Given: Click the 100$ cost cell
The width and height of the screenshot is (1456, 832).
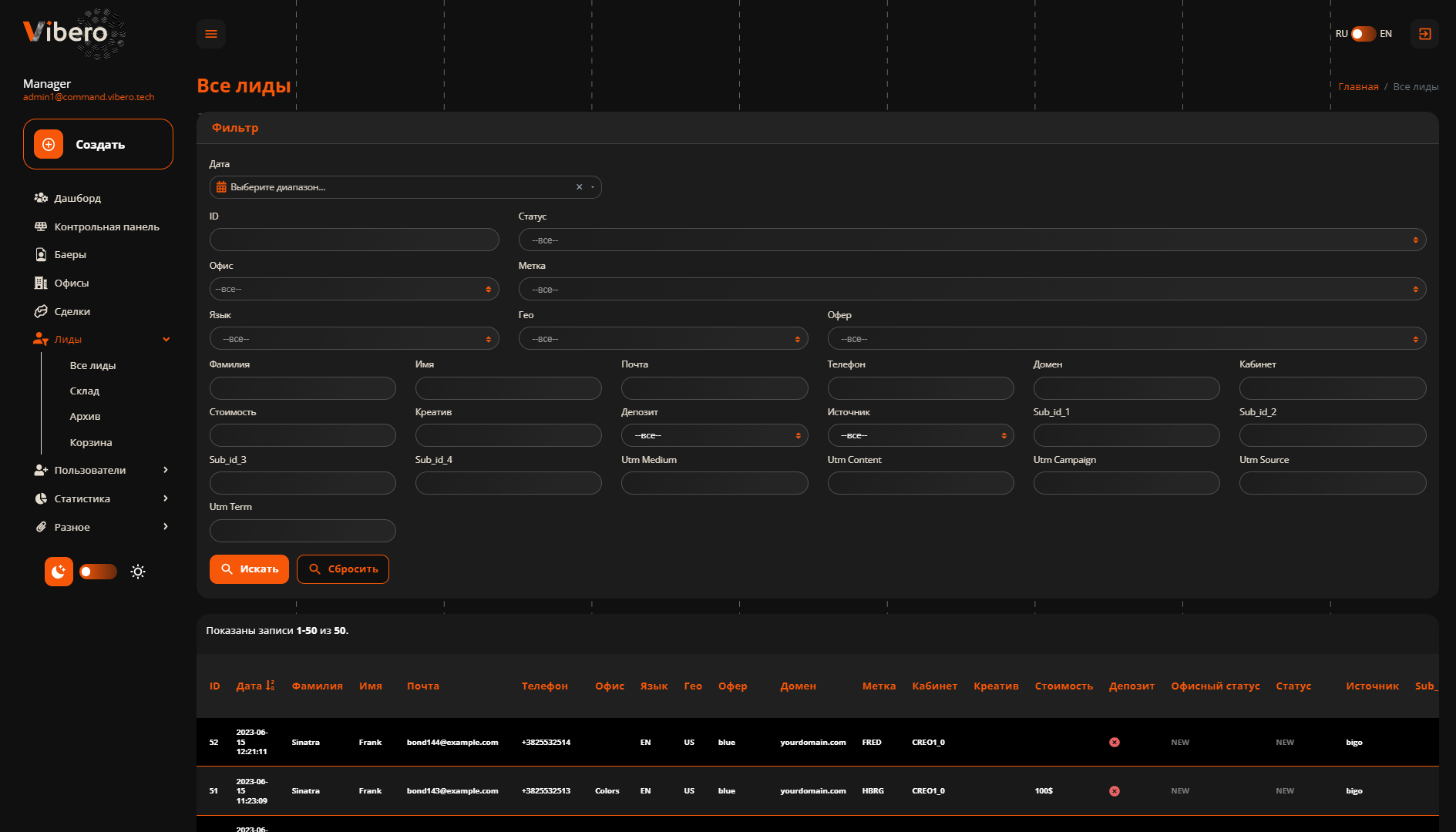Looking at the screenshot, I should (x=1044, y=791).
